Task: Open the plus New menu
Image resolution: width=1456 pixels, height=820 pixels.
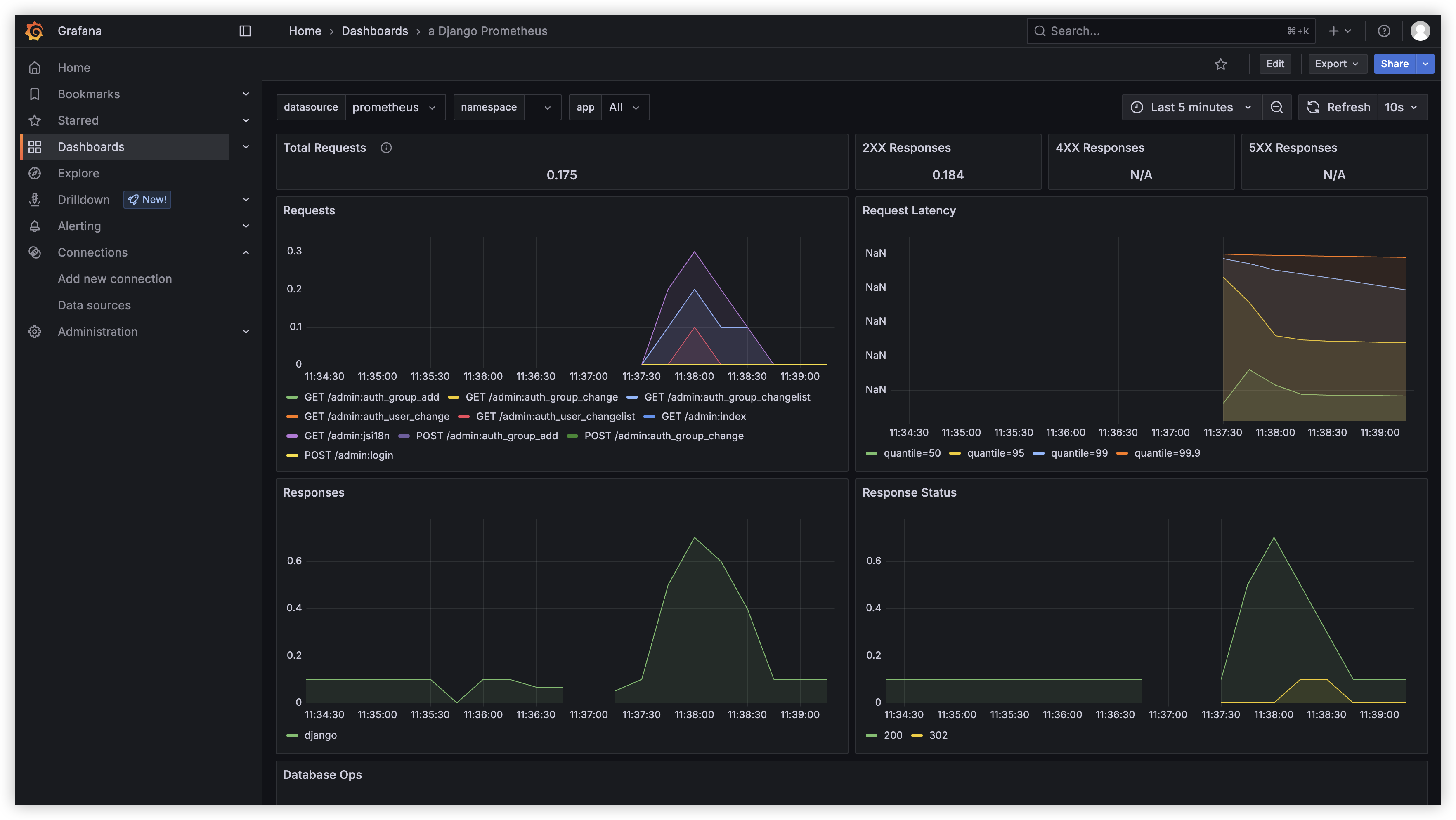Action: pos(1339,31)
